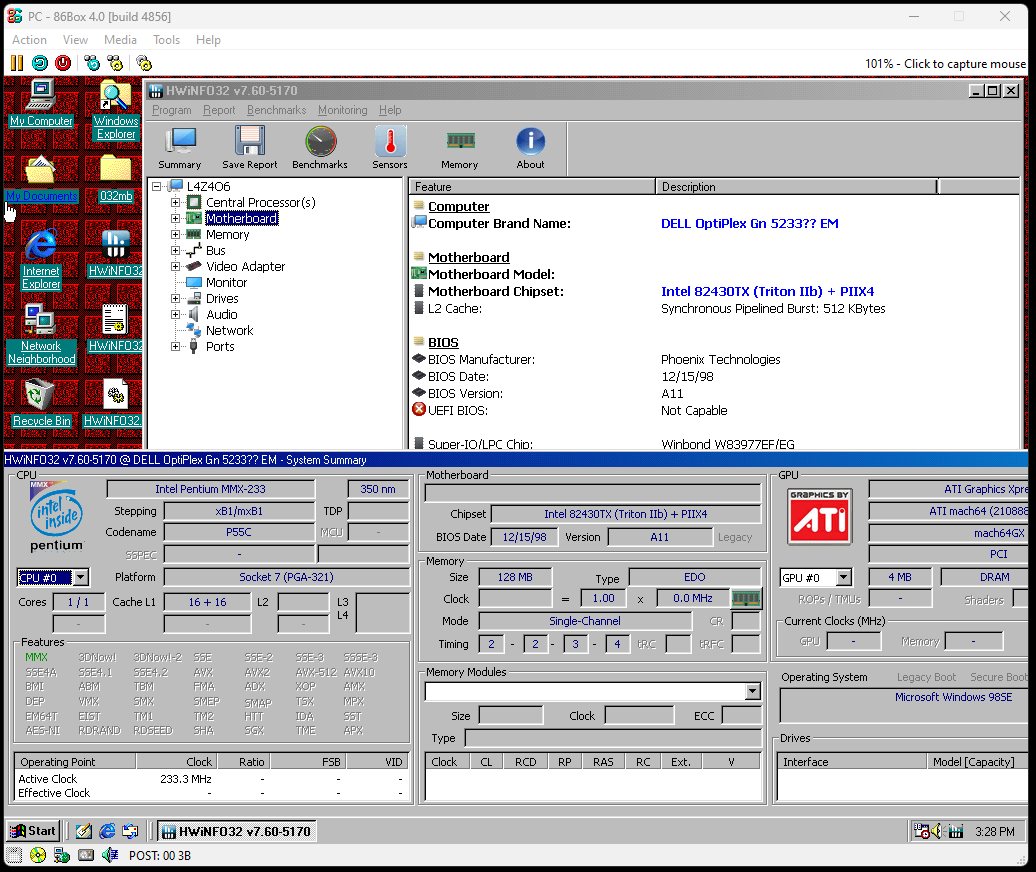Expand the Motherboard tree node
This screenshot has height=872, width=1036.
[175, 218]
